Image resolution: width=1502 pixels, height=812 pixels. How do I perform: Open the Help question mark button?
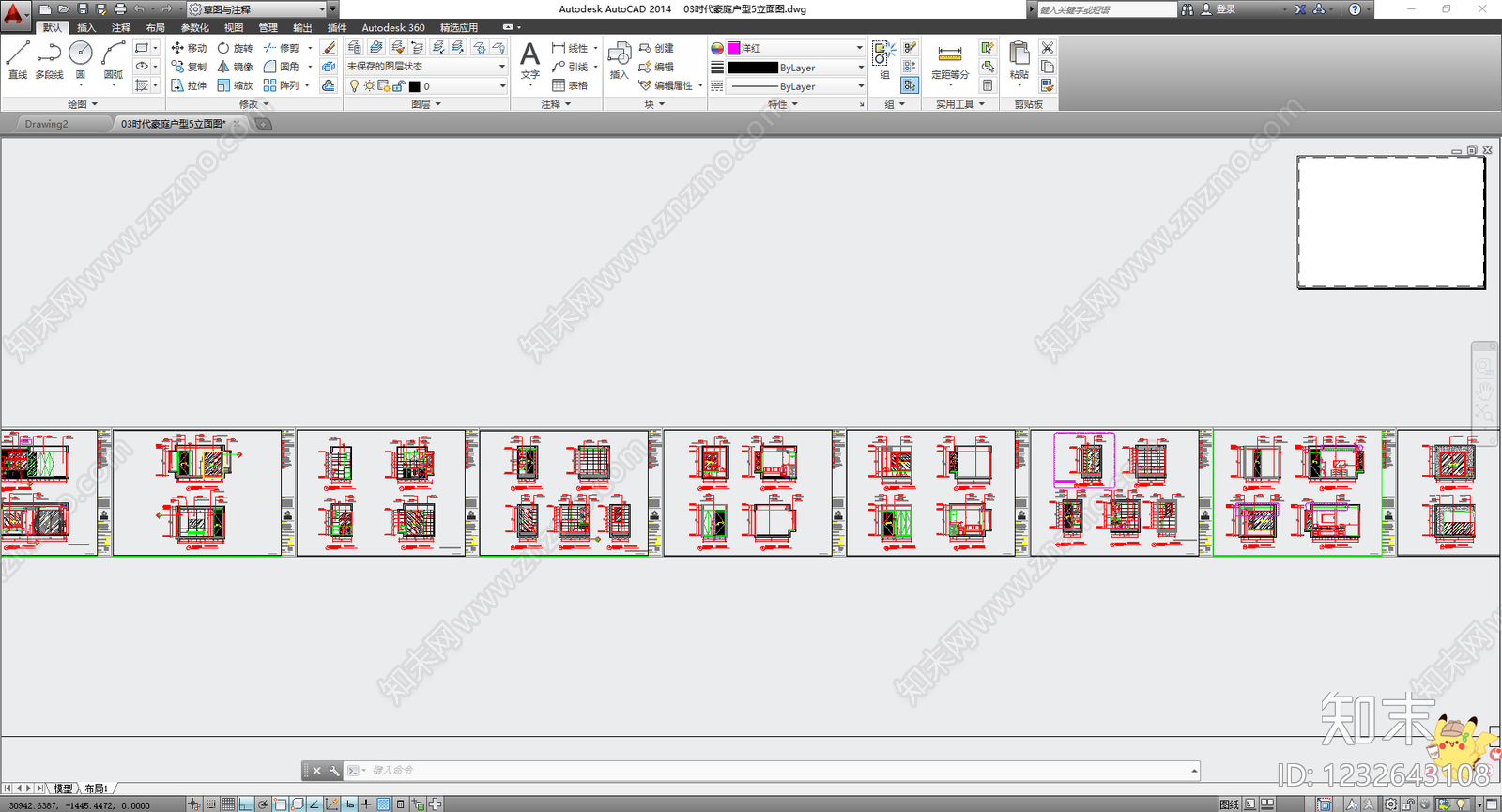[x=1355, y=9]
